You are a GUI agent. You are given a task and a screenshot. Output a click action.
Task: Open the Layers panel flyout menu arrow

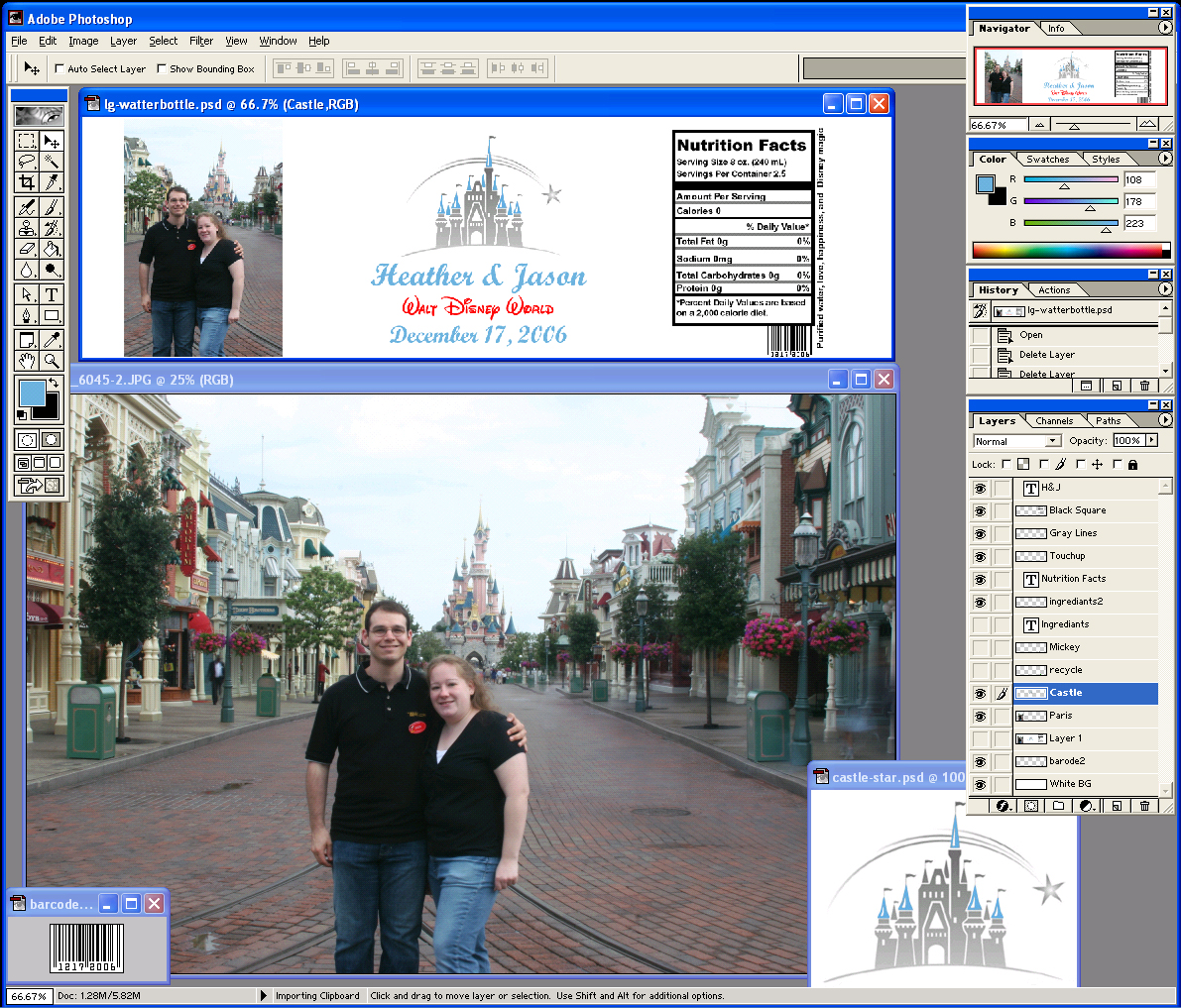[x=1165, y=420]
